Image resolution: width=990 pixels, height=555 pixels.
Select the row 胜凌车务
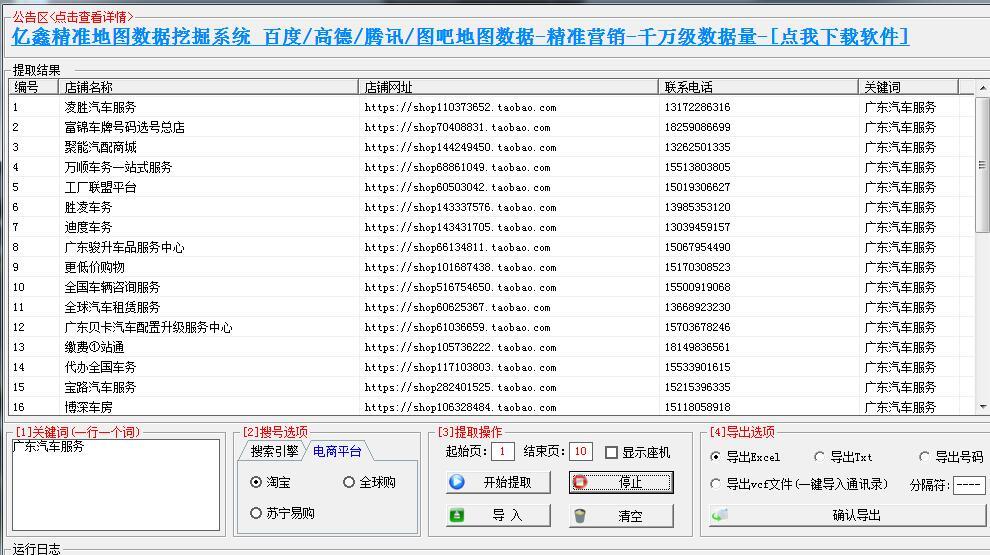pyautogui.click(x=492, y=207)
